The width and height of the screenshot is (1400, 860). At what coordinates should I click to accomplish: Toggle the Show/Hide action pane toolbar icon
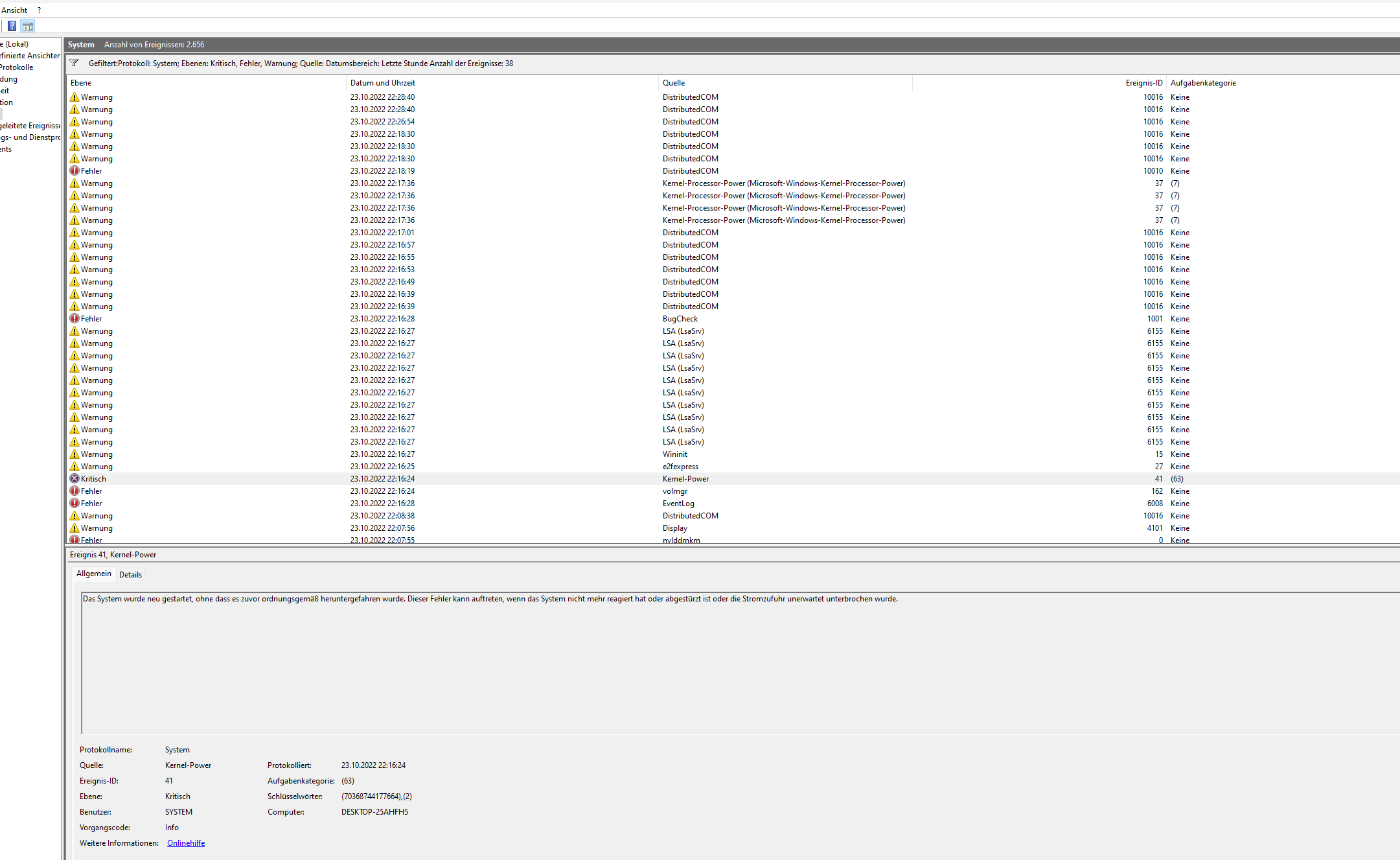point(28,26)
